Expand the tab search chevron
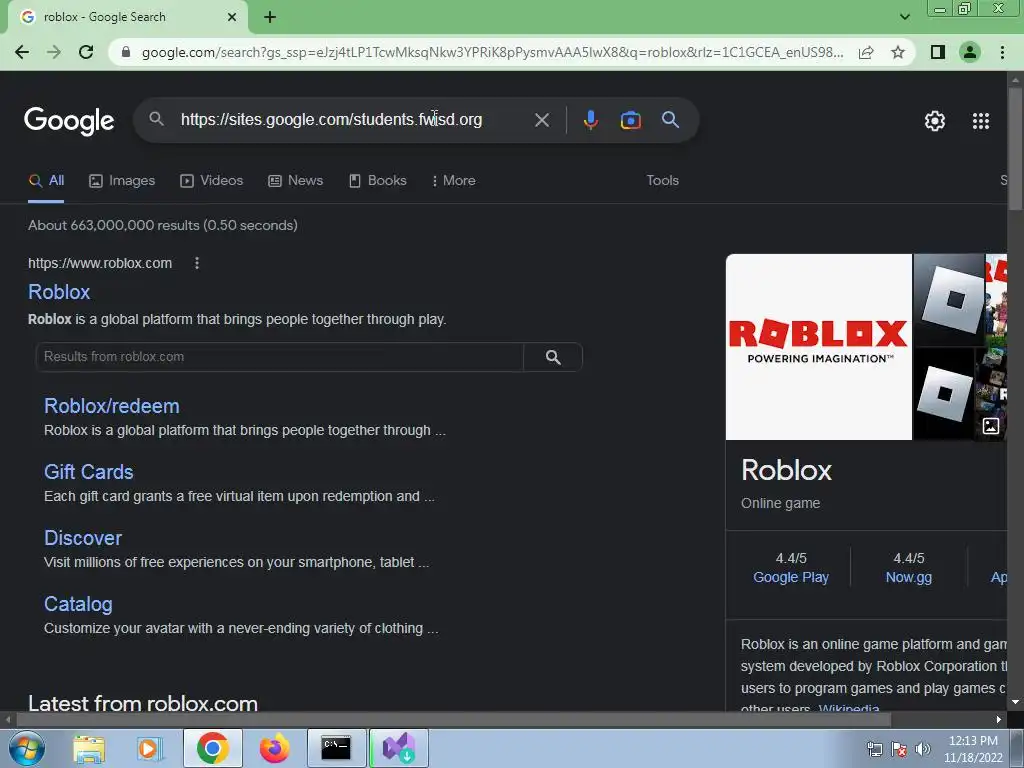 pos(904,17)
